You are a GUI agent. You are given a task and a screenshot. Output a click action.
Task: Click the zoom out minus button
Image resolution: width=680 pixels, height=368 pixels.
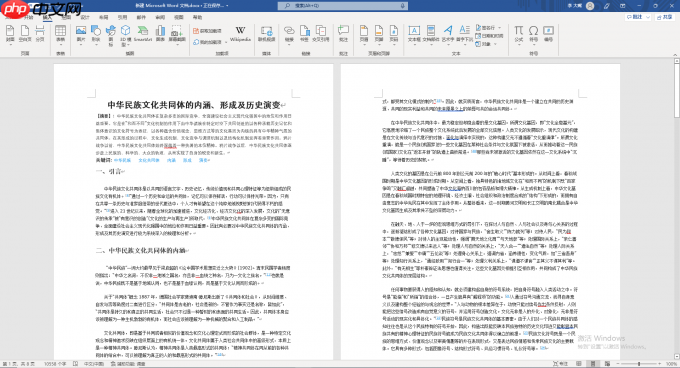click(x=618, y=364)
